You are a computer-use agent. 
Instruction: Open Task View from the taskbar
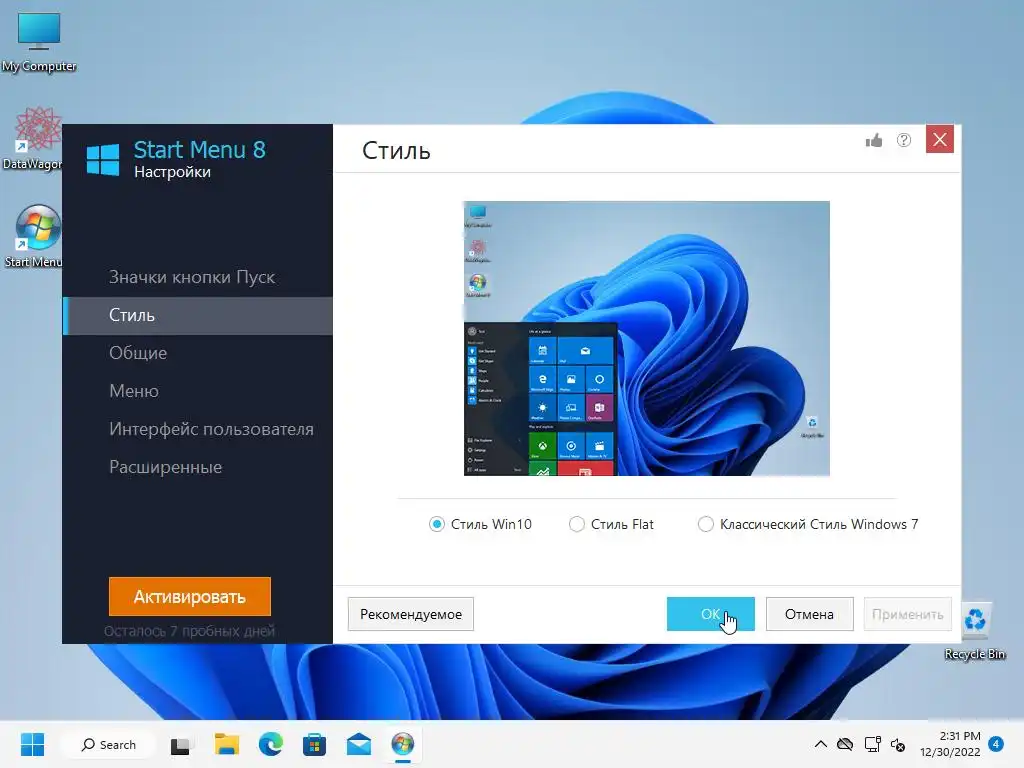180,744
